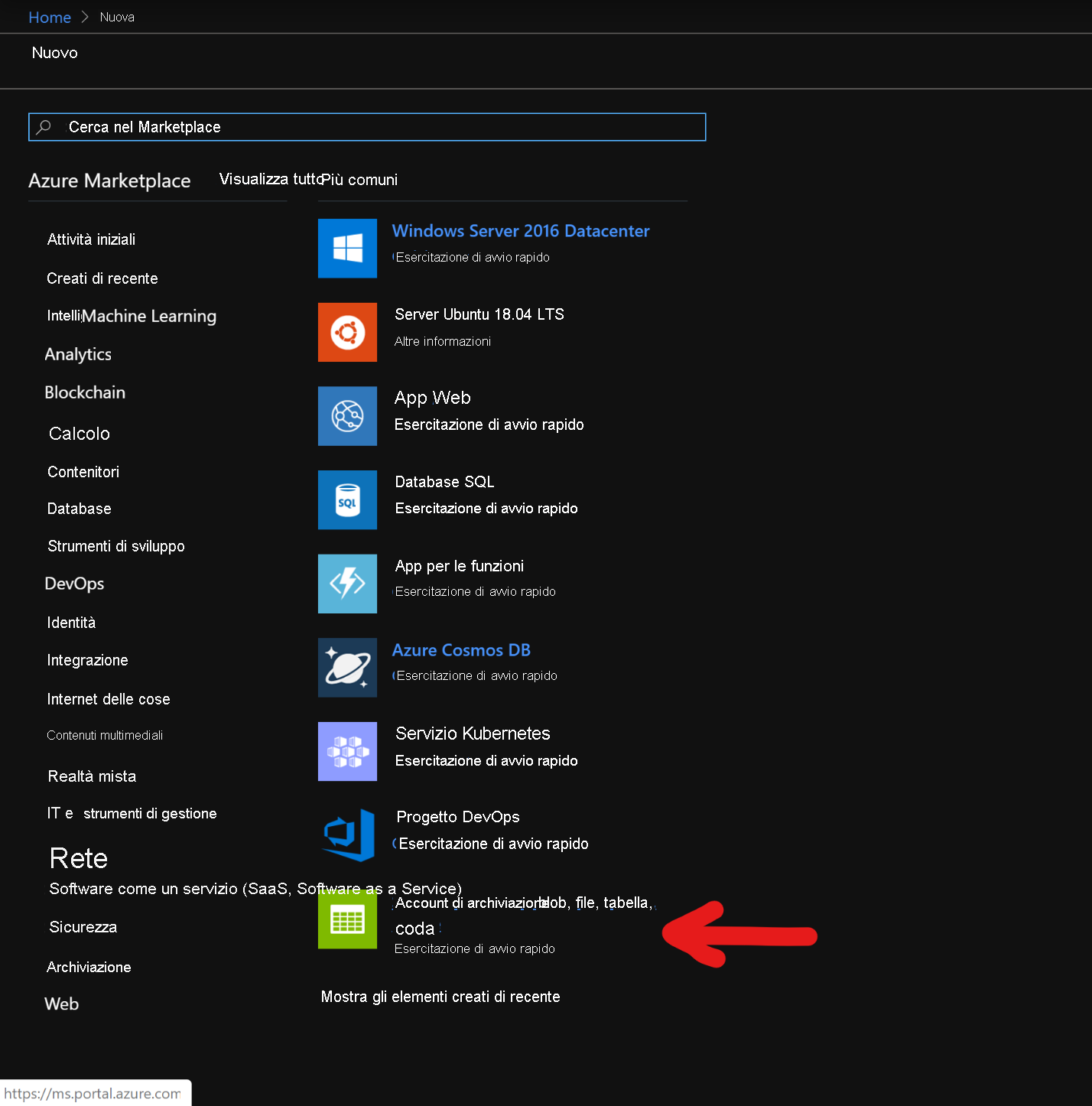The height and width of the screenshot is (1106, 1092).
Task: Open Esercitazione di avvio rapido under Database SQL
Action: tap(486, 509)
